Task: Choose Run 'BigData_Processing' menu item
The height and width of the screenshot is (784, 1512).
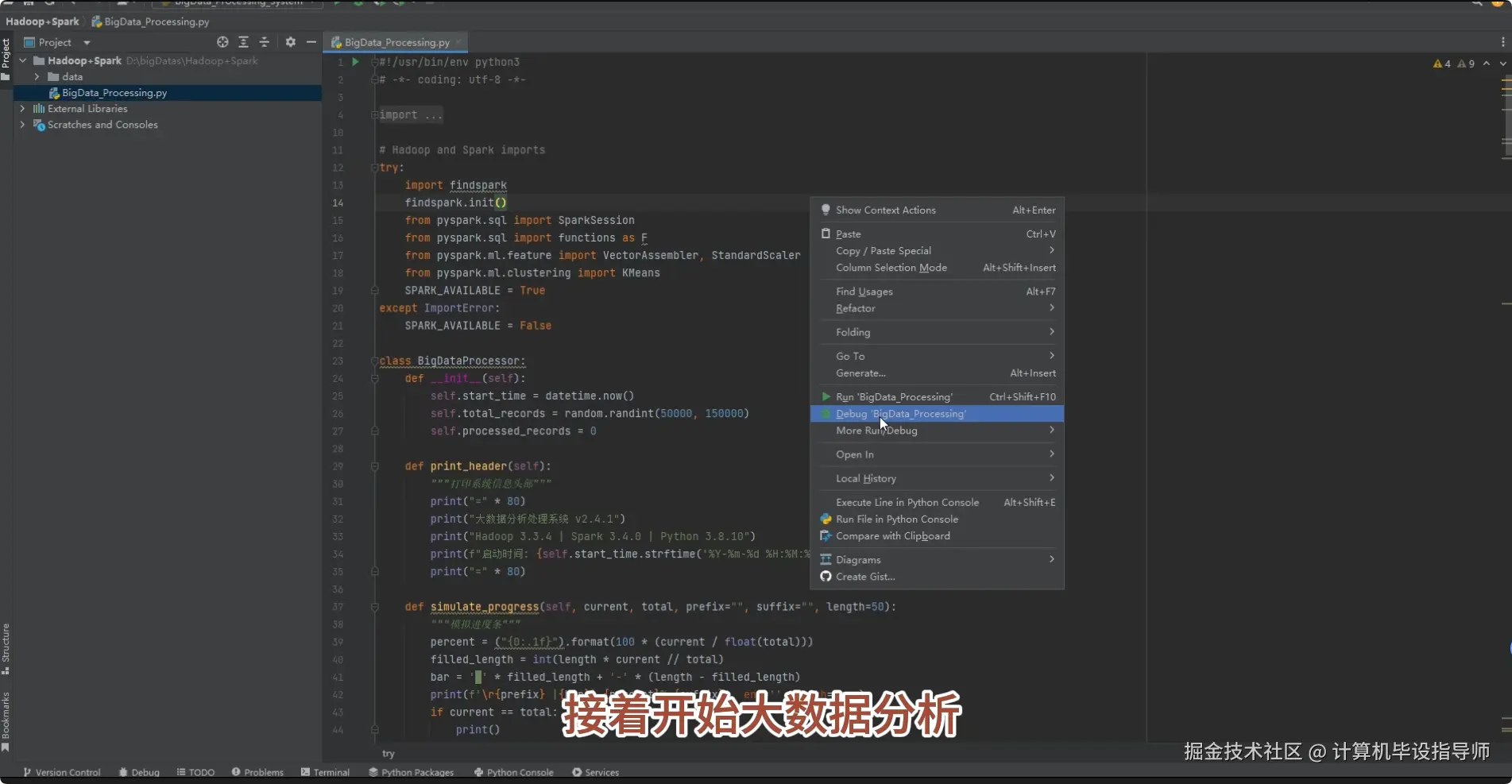Action: point(937,397)
